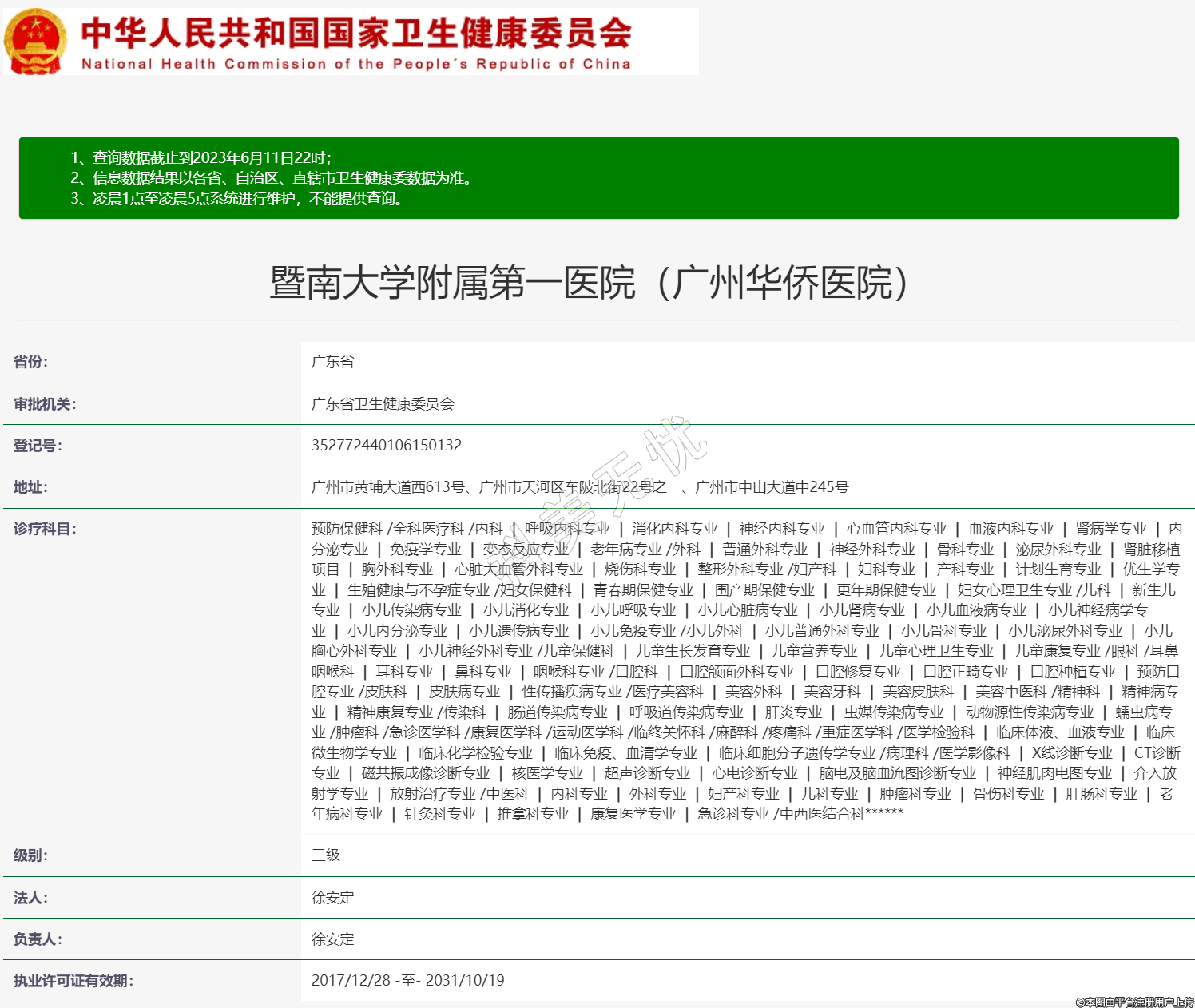
Task: Click the 执业许可证有效期 field label
Action: [73, 981]
